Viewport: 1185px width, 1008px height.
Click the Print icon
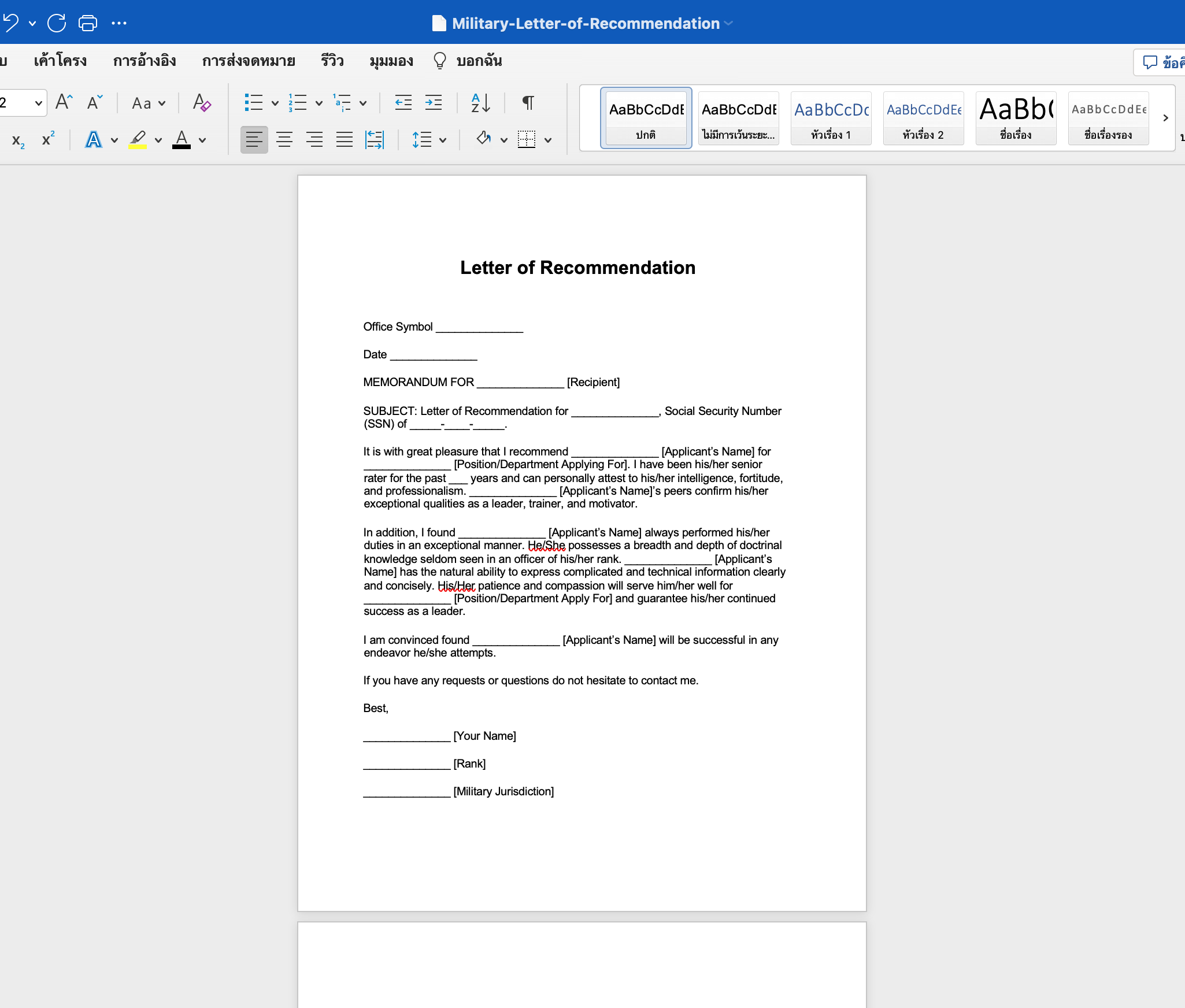point(88,23)
